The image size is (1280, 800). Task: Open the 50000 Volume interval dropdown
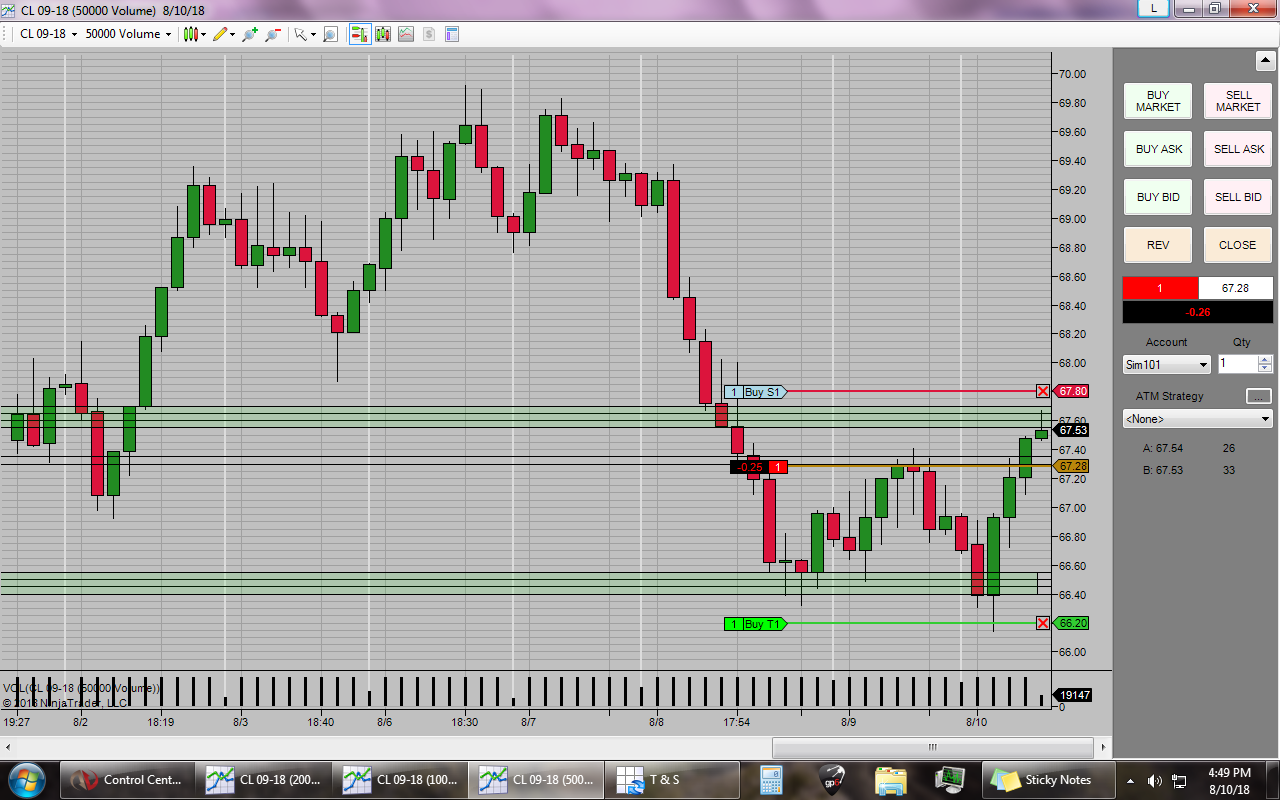click(x=130, y=34)
